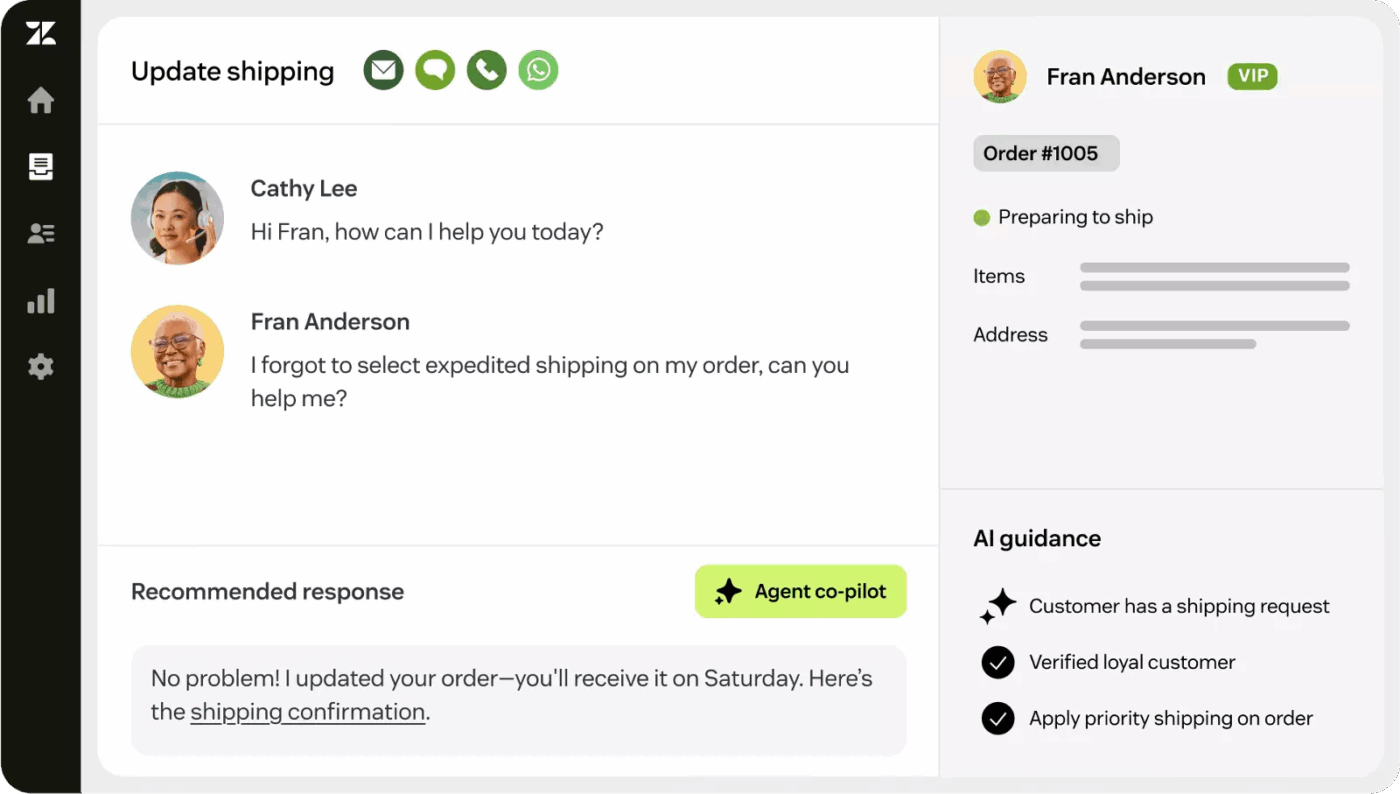The image size is (1400, 794).
Task: Click the Zendesk logo in the sidebar
Action: (40, 32)
